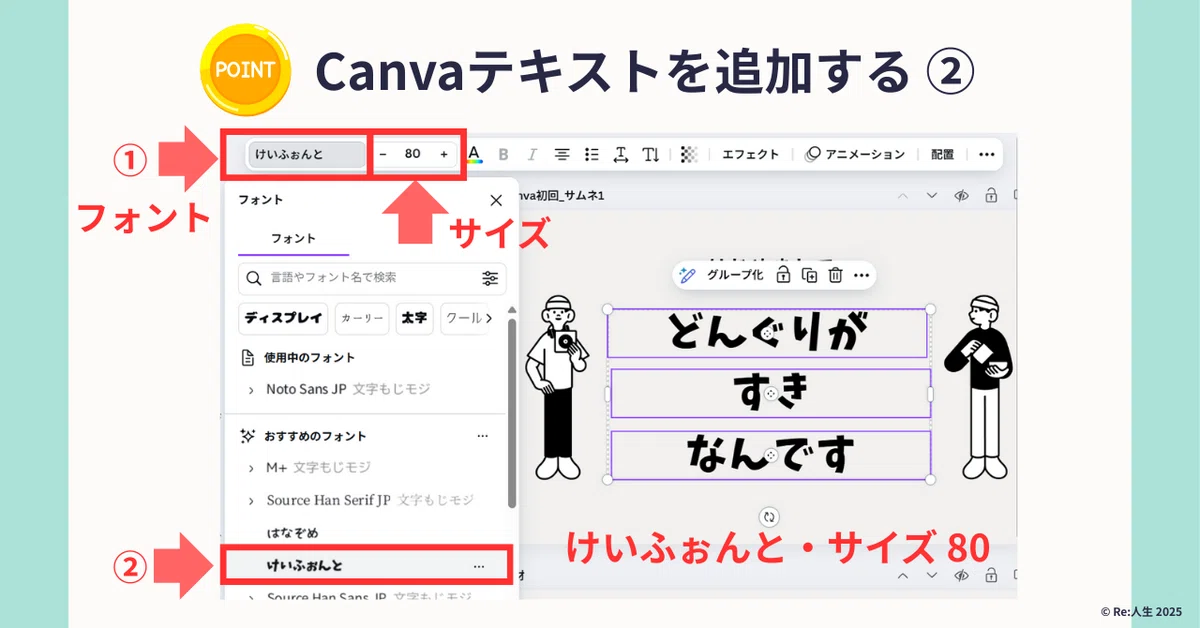Select the どんぐりが text box
Image resolution: width=1200 pixels, height=628 pixels.
point(767,333)
